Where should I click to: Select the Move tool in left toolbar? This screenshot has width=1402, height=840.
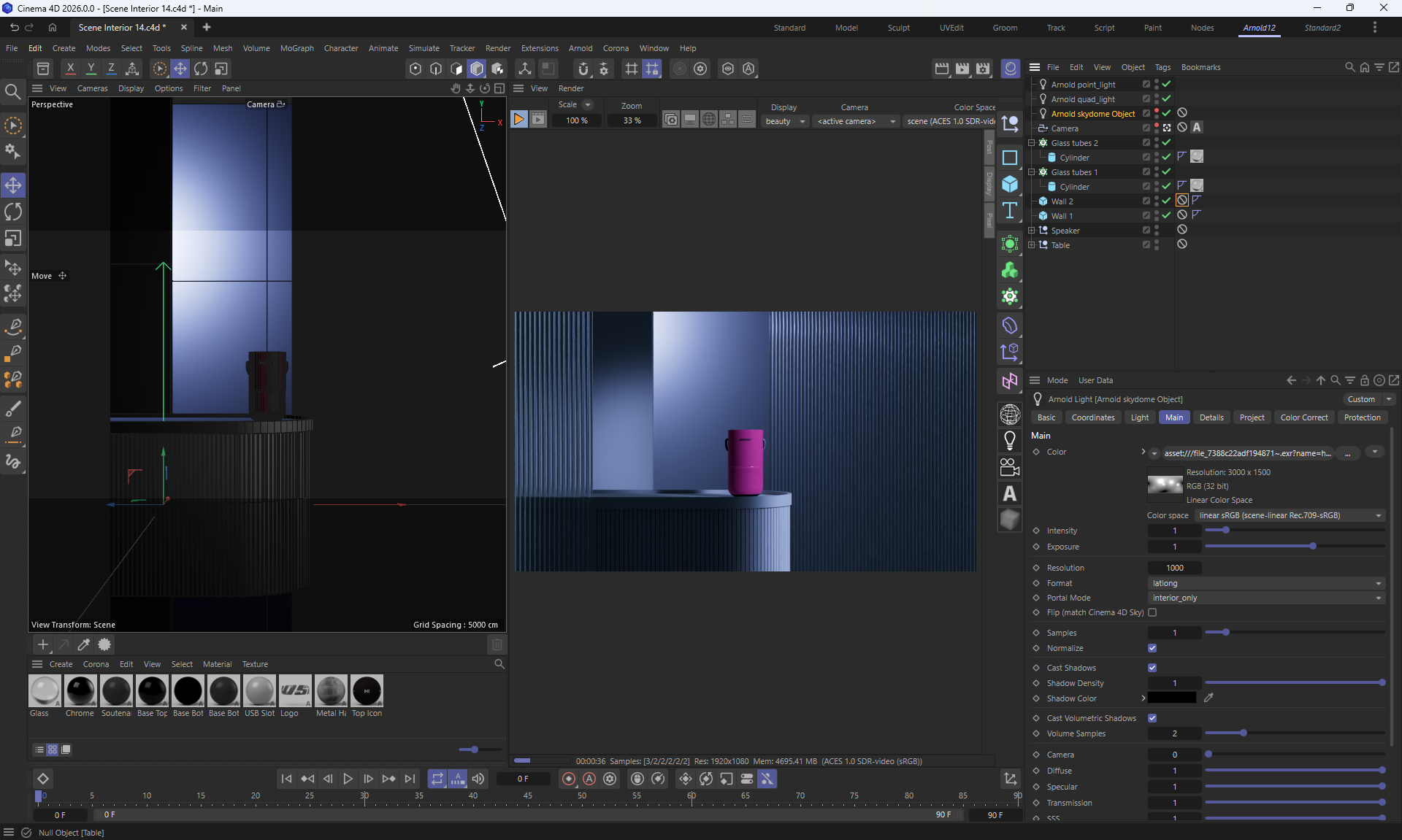pyautogui.click(x=13, y=185)
